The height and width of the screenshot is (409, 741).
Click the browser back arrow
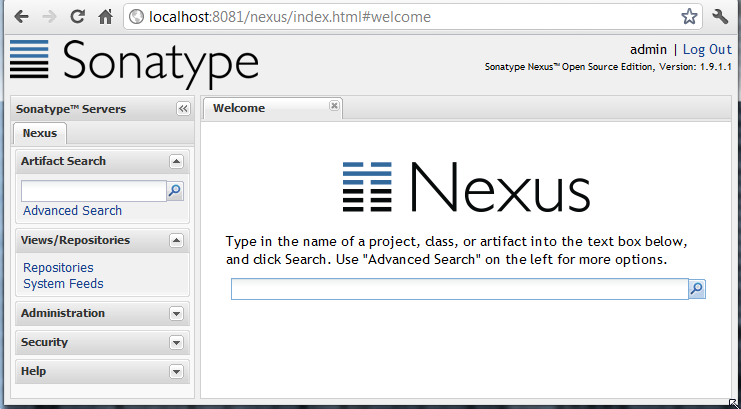tap(21, 17)
